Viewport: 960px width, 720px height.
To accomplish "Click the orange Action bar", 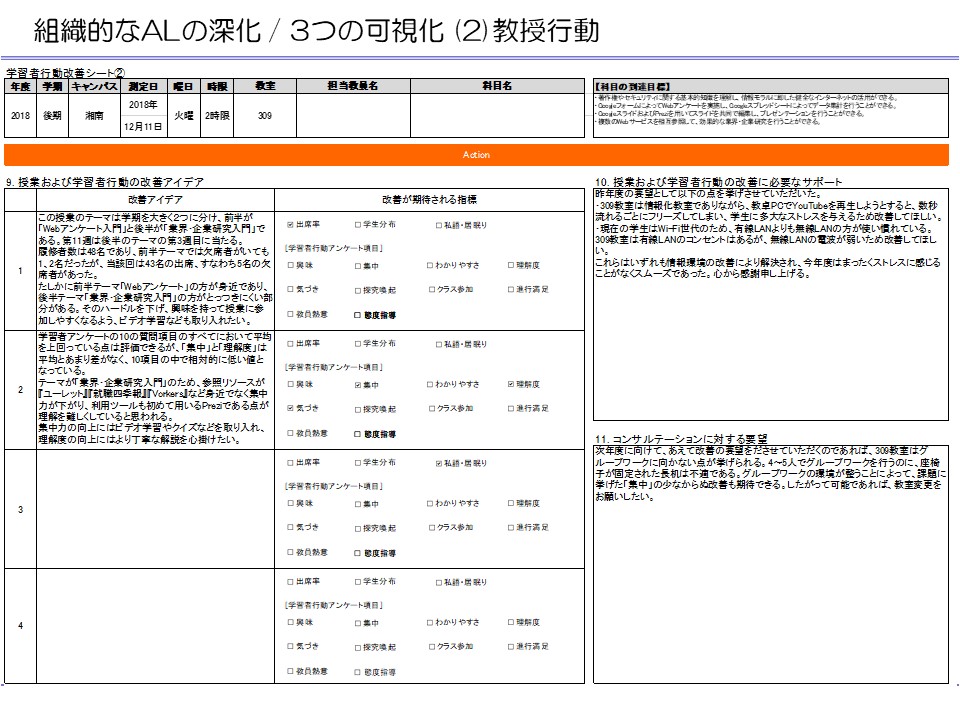I will click(x=476, y=155).
